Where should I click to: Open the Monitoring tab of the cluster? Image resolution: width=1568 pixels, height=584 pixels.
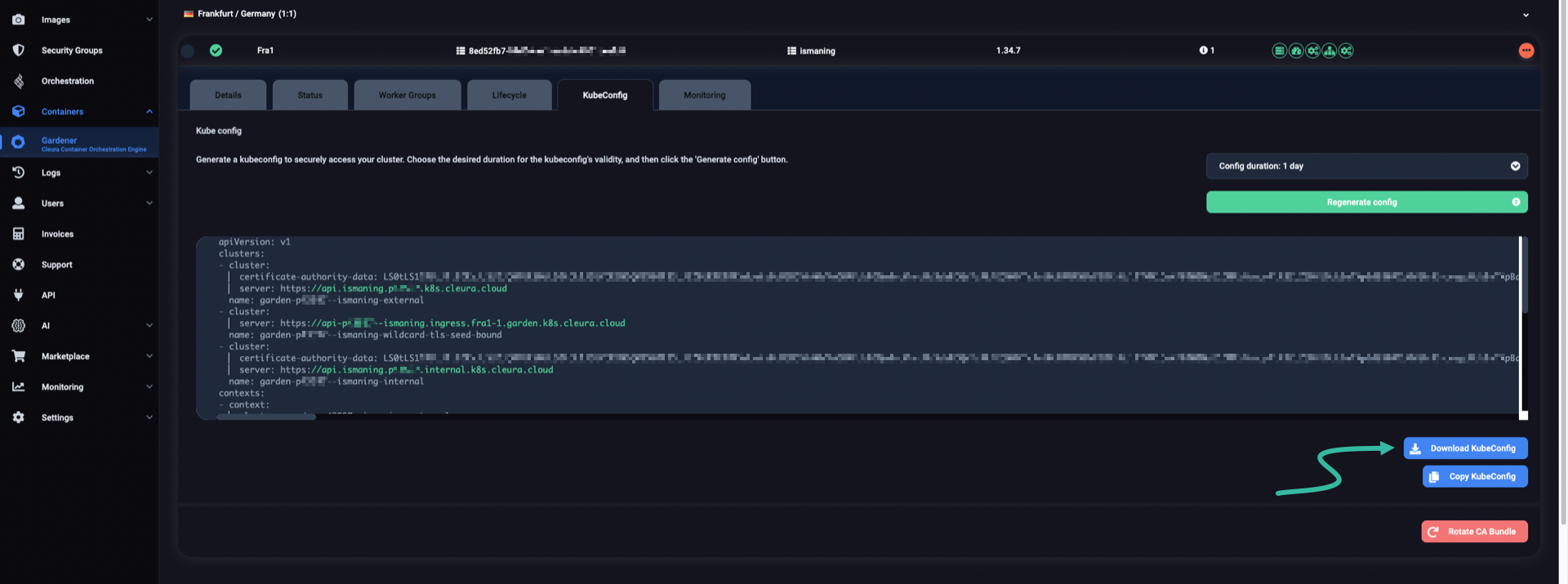click(704, 95)
